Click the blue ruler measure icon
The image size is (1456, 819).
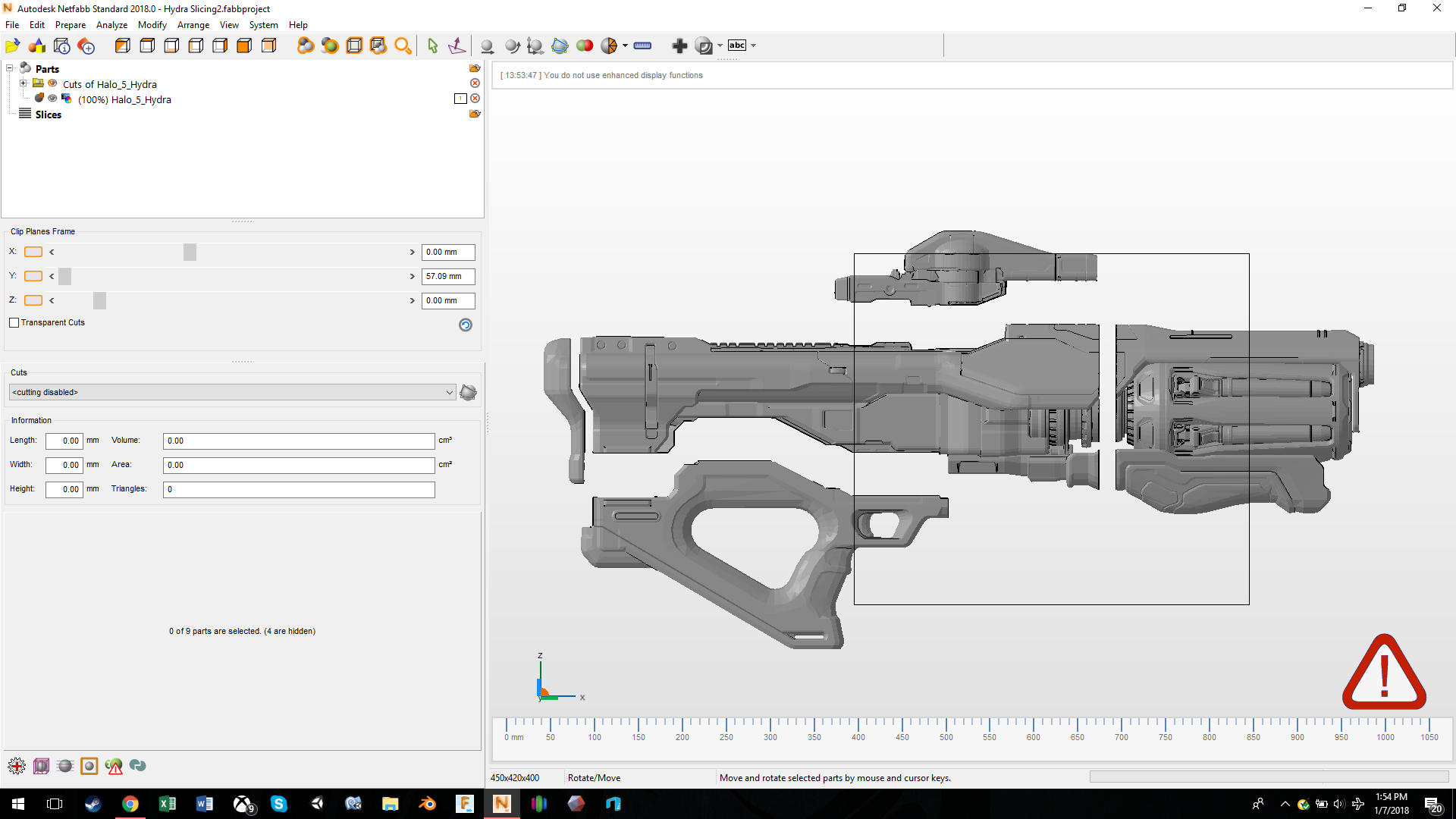[642, 45]
